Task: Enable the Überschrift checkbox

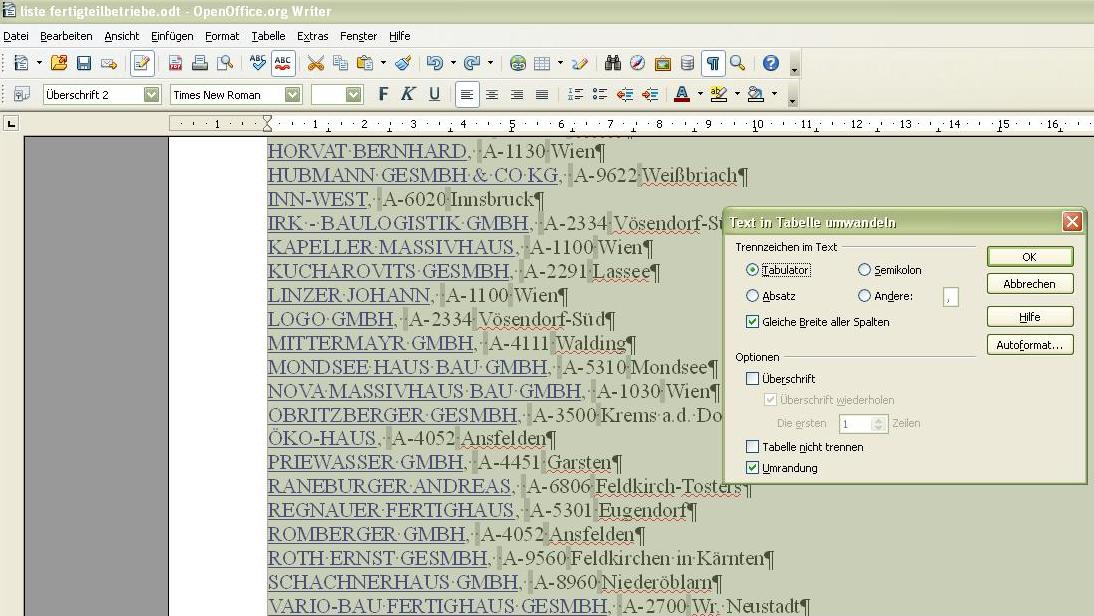Action: 752,379
